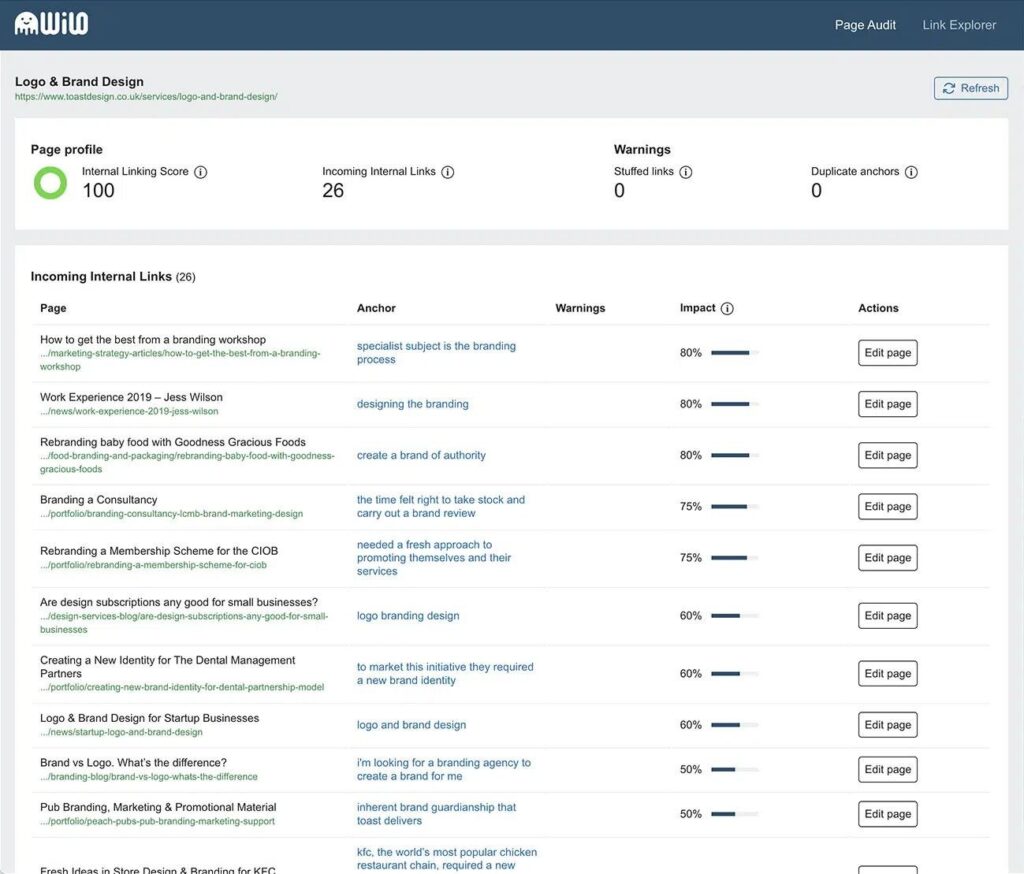Switch to the Link Explorer tab
This screenshot has width=1024, height=874.
point(959,25)
